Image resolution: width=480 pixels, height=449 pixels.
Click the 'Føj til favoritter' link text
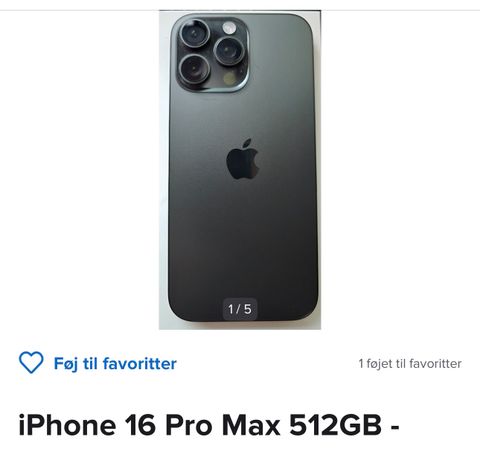[115, 363]
